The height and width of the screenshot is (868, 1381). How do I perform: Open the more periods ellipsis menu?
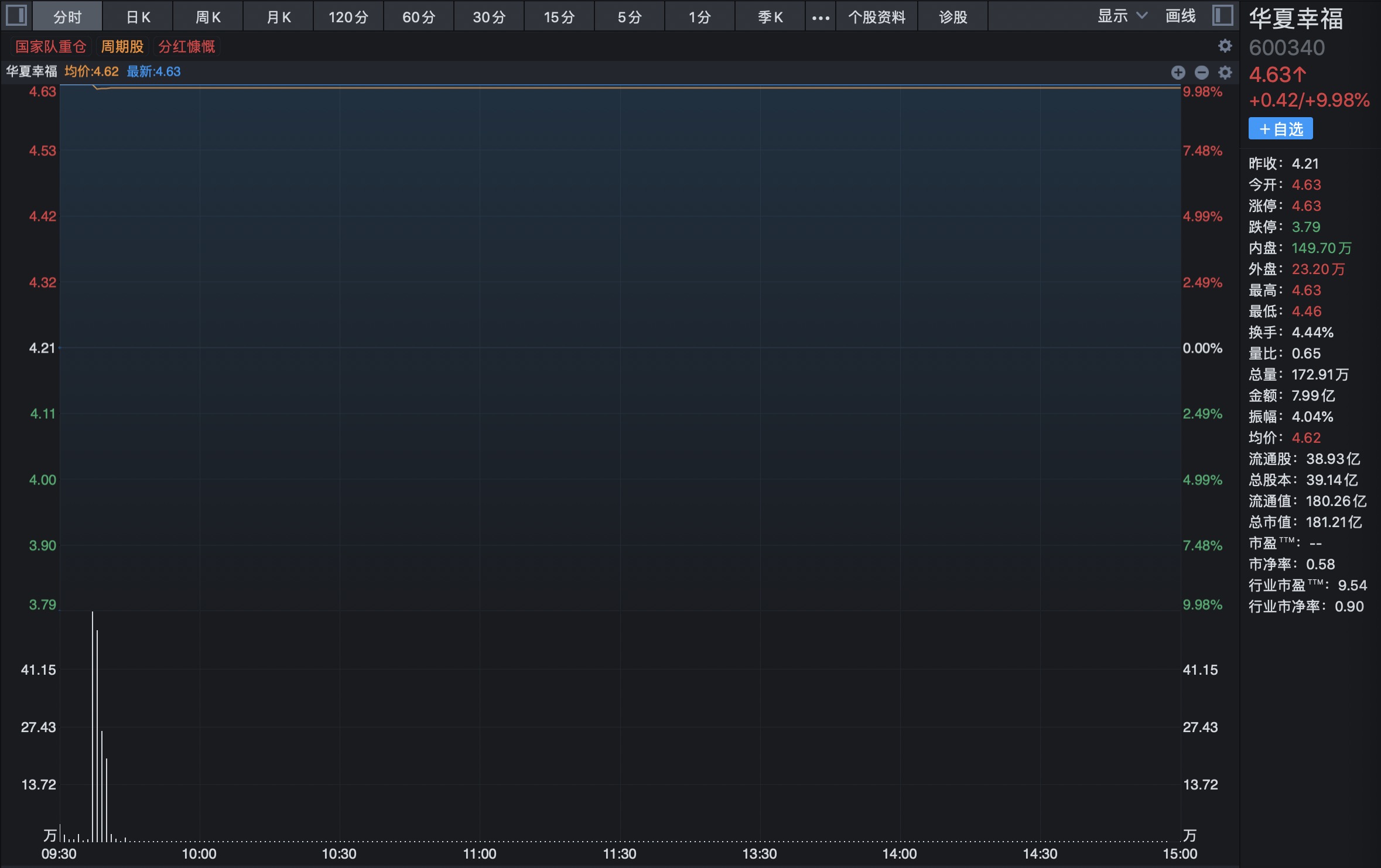click(x=821, y=17)
